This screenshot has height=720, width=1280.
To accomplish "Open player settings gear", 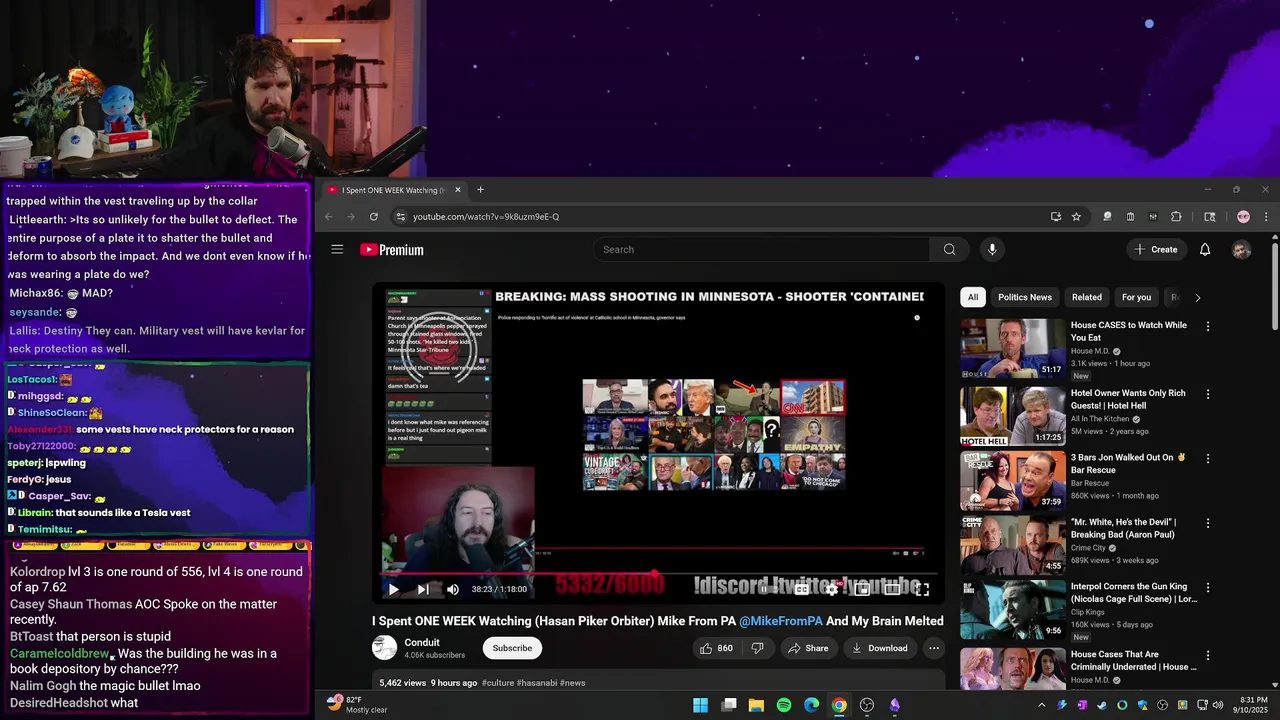I will 831,590.
